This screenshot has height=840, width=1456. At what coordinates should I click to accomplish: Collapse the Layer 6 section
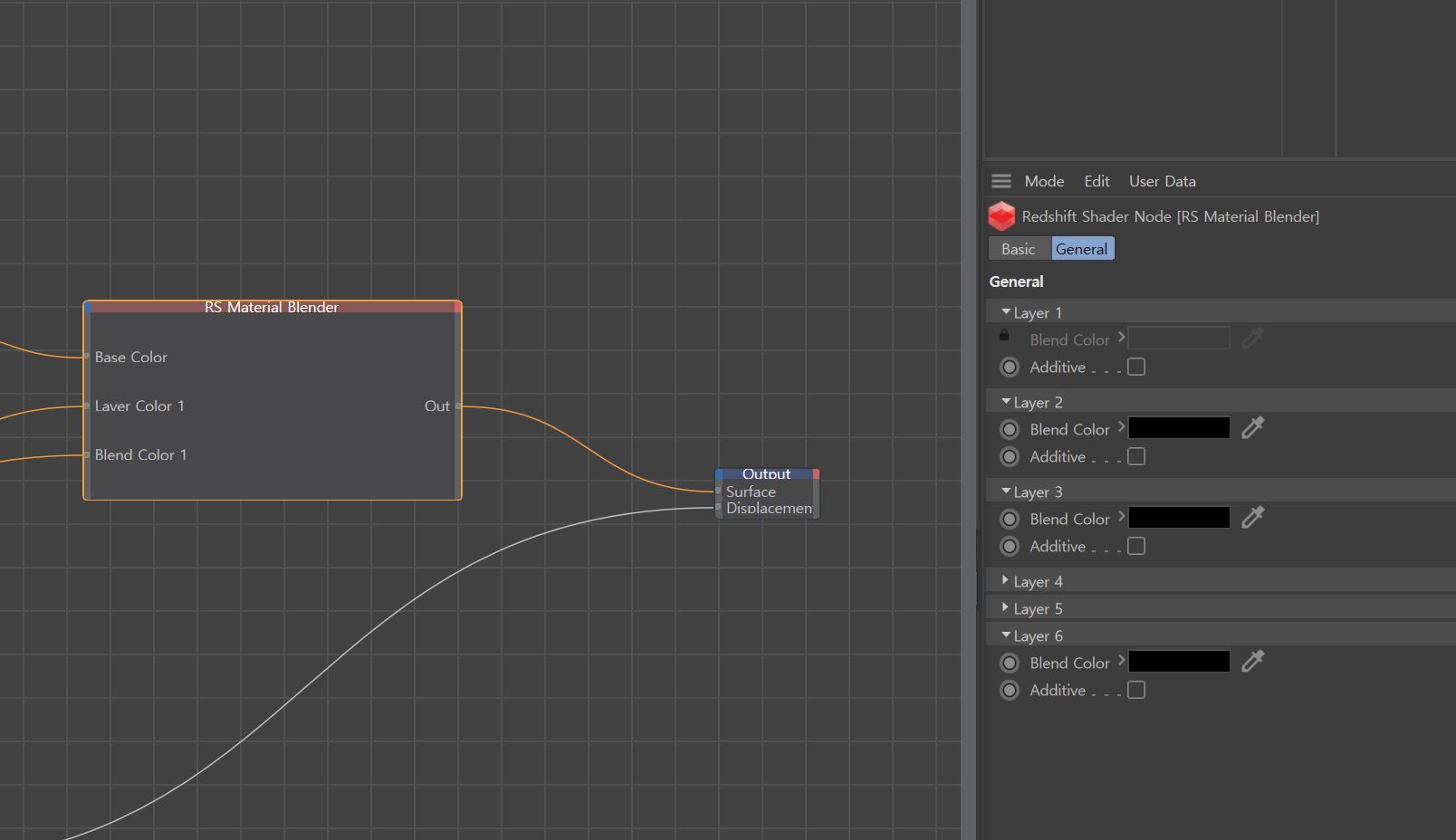(1006, 635)
